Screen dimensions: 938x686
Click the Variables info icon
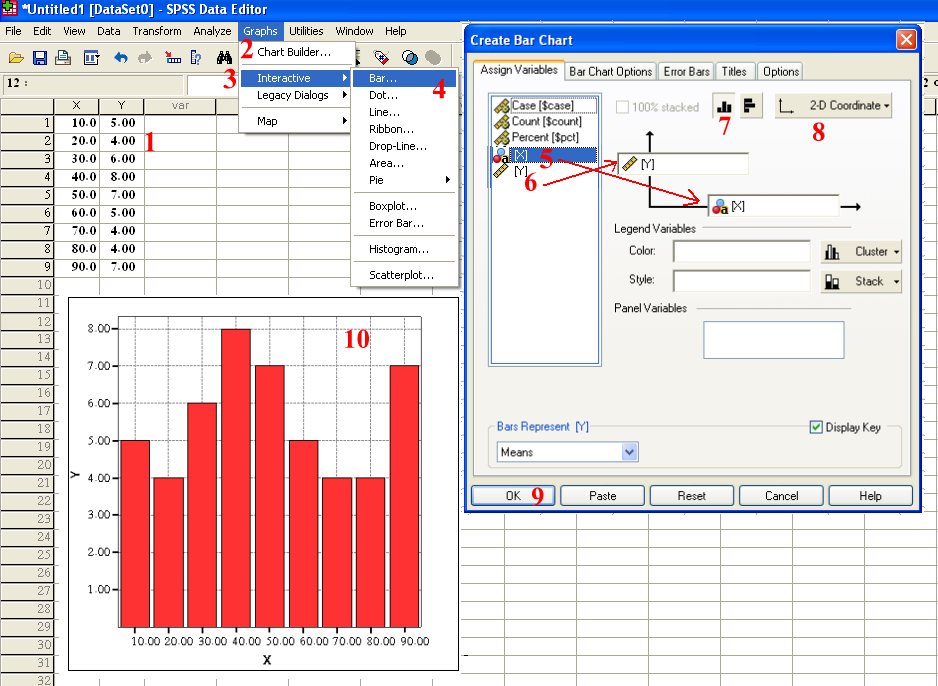coord(196,57)
